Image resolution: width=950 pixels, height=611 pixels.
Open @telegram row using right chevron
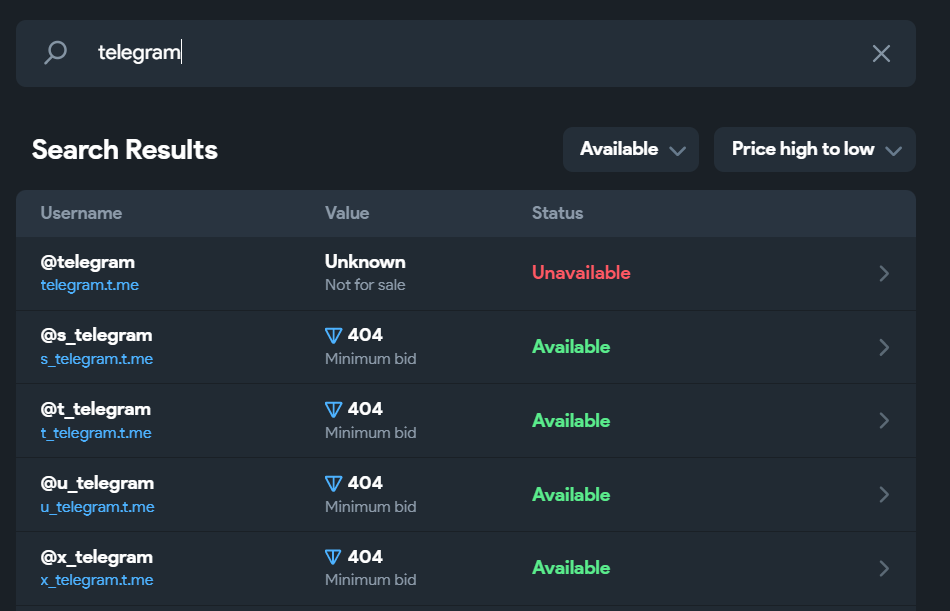(883, 274)
